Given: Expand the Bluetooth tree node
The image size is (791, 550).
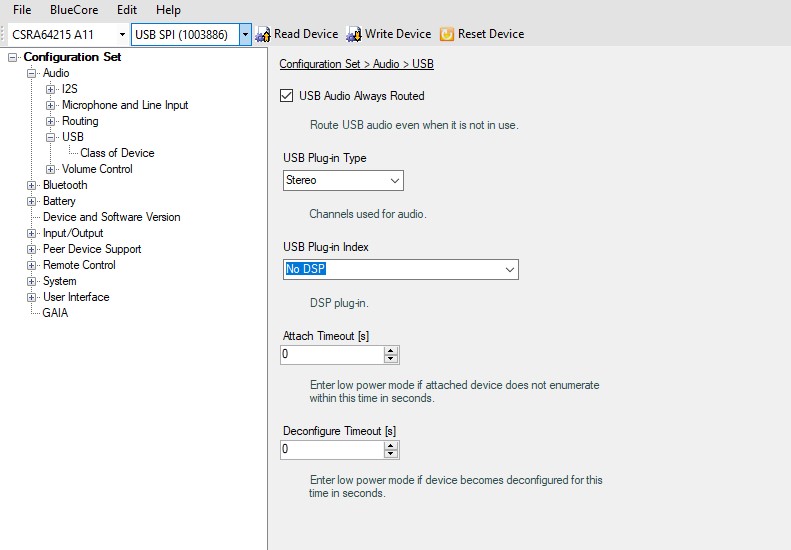Looking at the screenshot, I should pyautogui.click(x=32, y=185).
